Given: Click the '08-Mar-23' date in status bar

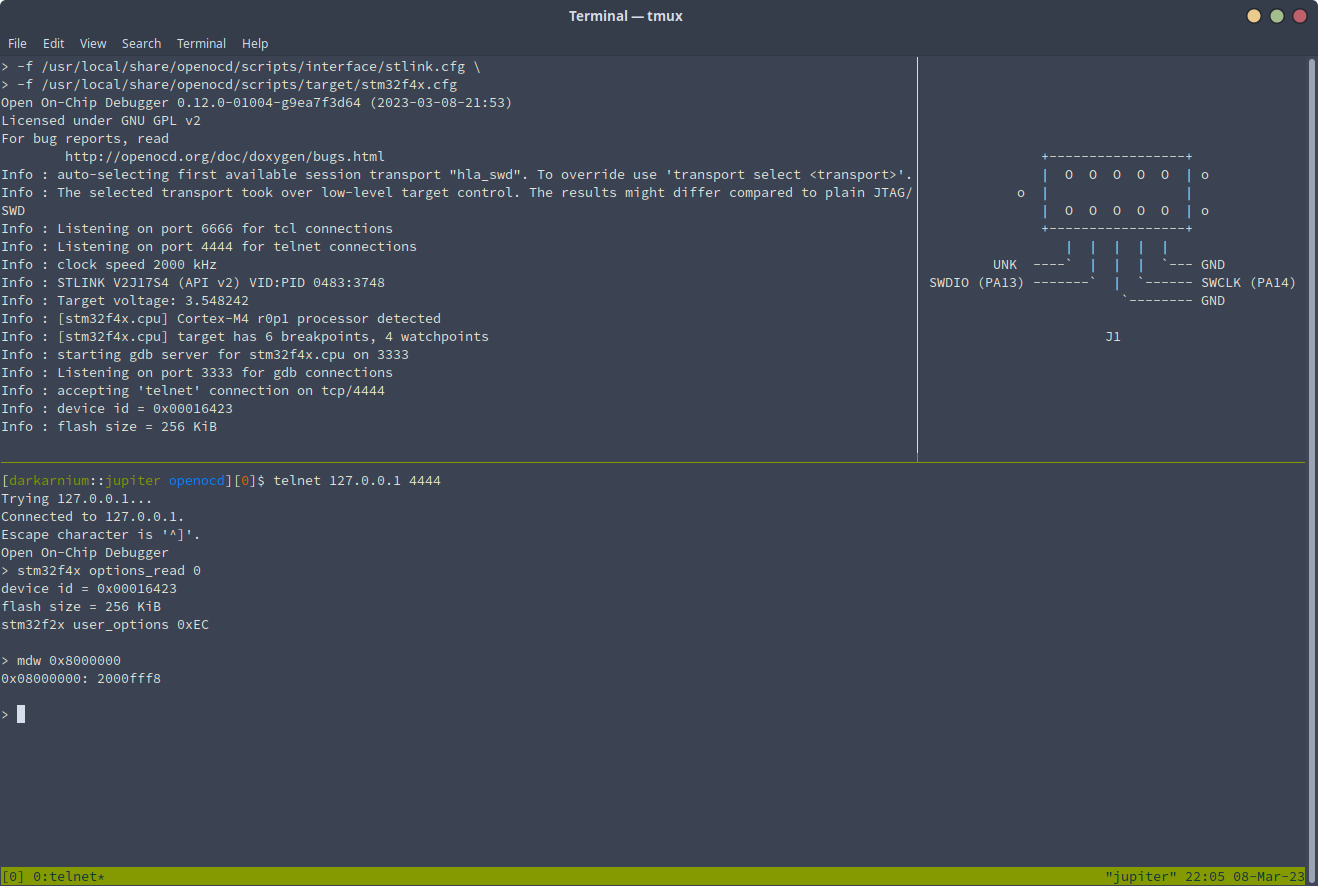Looking at the screenshot, I should click(1269, 877).
